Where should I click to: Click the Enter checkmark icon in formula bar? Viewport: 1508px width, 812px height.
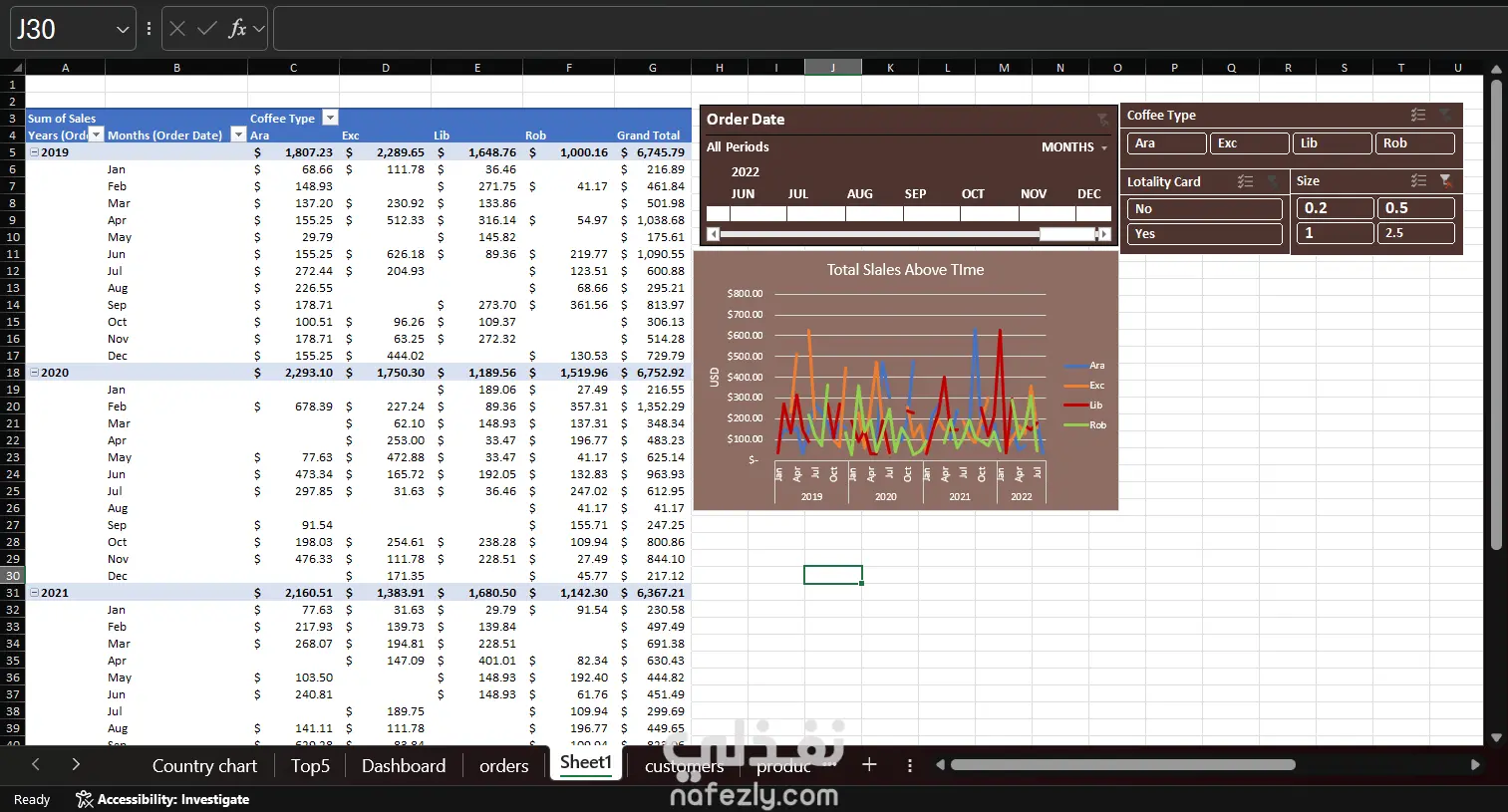point(207,29)
